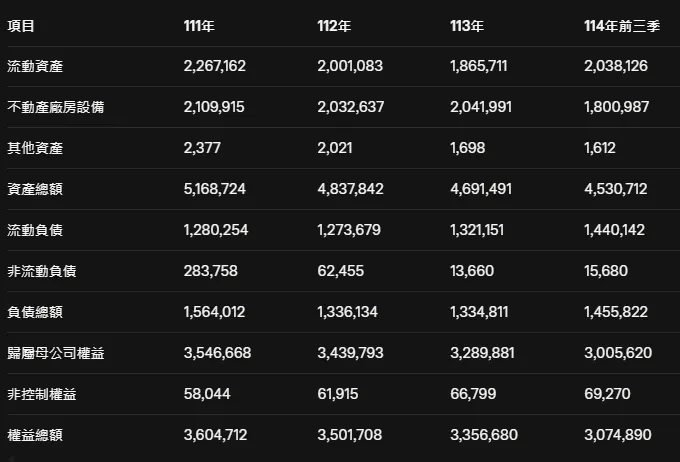Image resolution: width=680 pixels, height=462 pixels.
Task: Select the 111年 column header
Action: tap(199, 26)
